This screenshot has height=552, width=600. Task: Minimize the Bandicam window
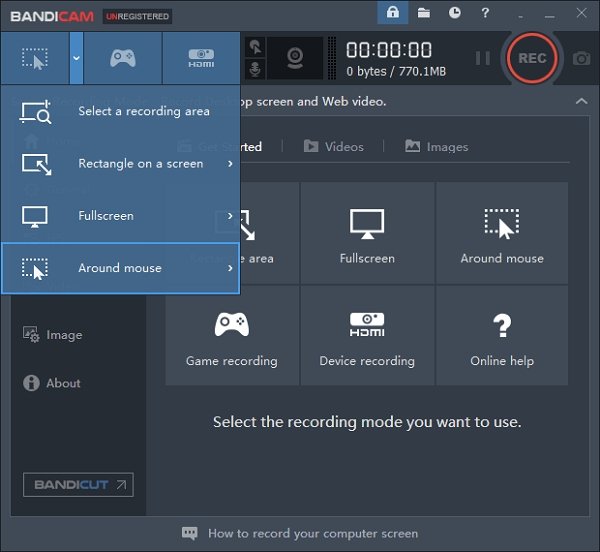pyautogui.click(x=550, y=16)
